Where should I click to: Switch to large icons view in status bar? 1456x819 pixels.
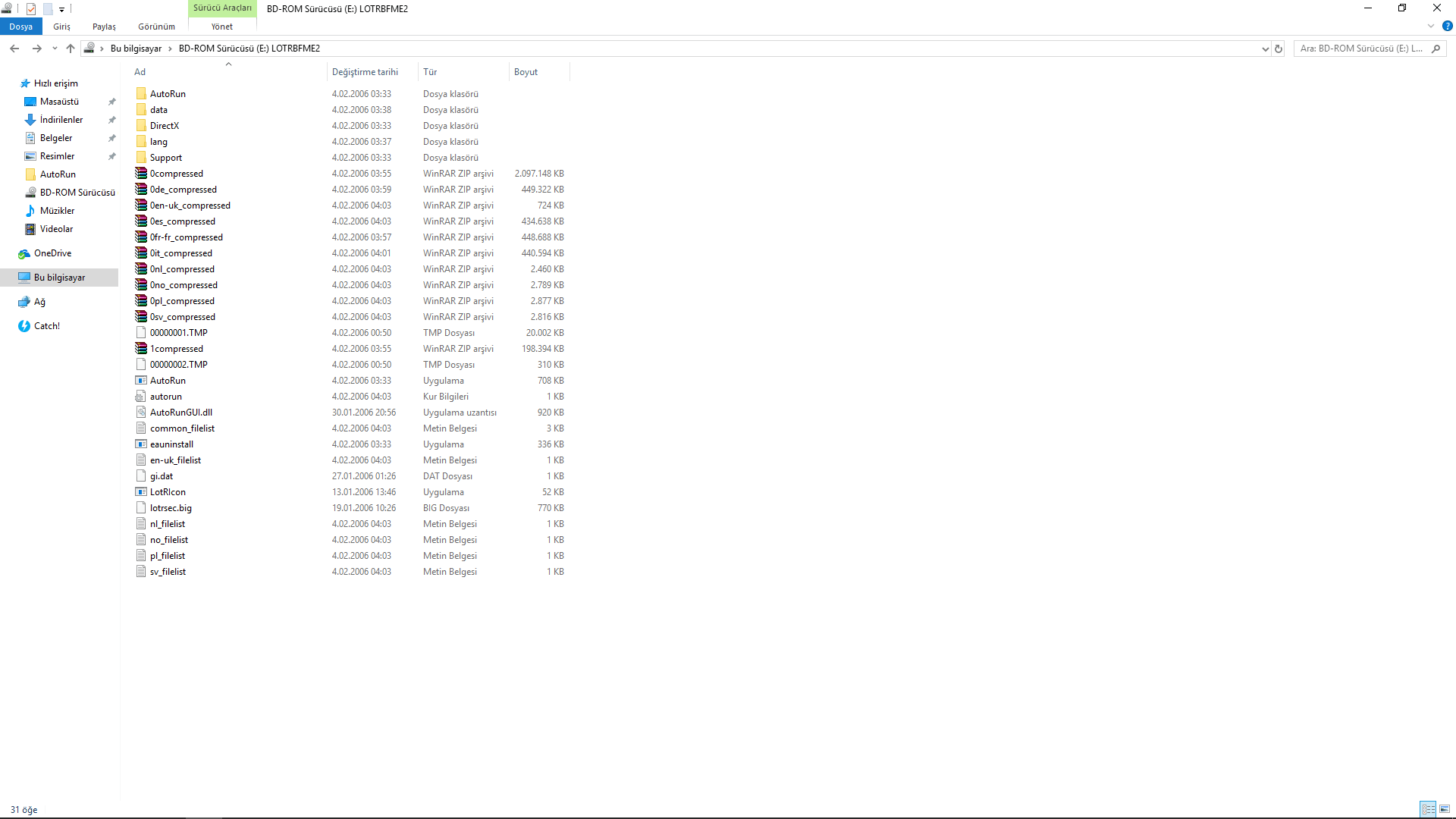[x=1445, y=809]
